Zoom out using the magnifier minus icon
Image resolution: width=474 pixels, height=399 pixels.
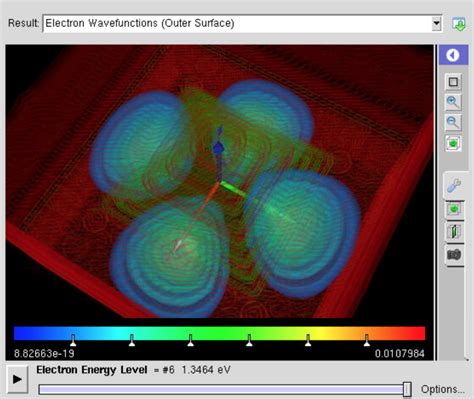(453, 122)
